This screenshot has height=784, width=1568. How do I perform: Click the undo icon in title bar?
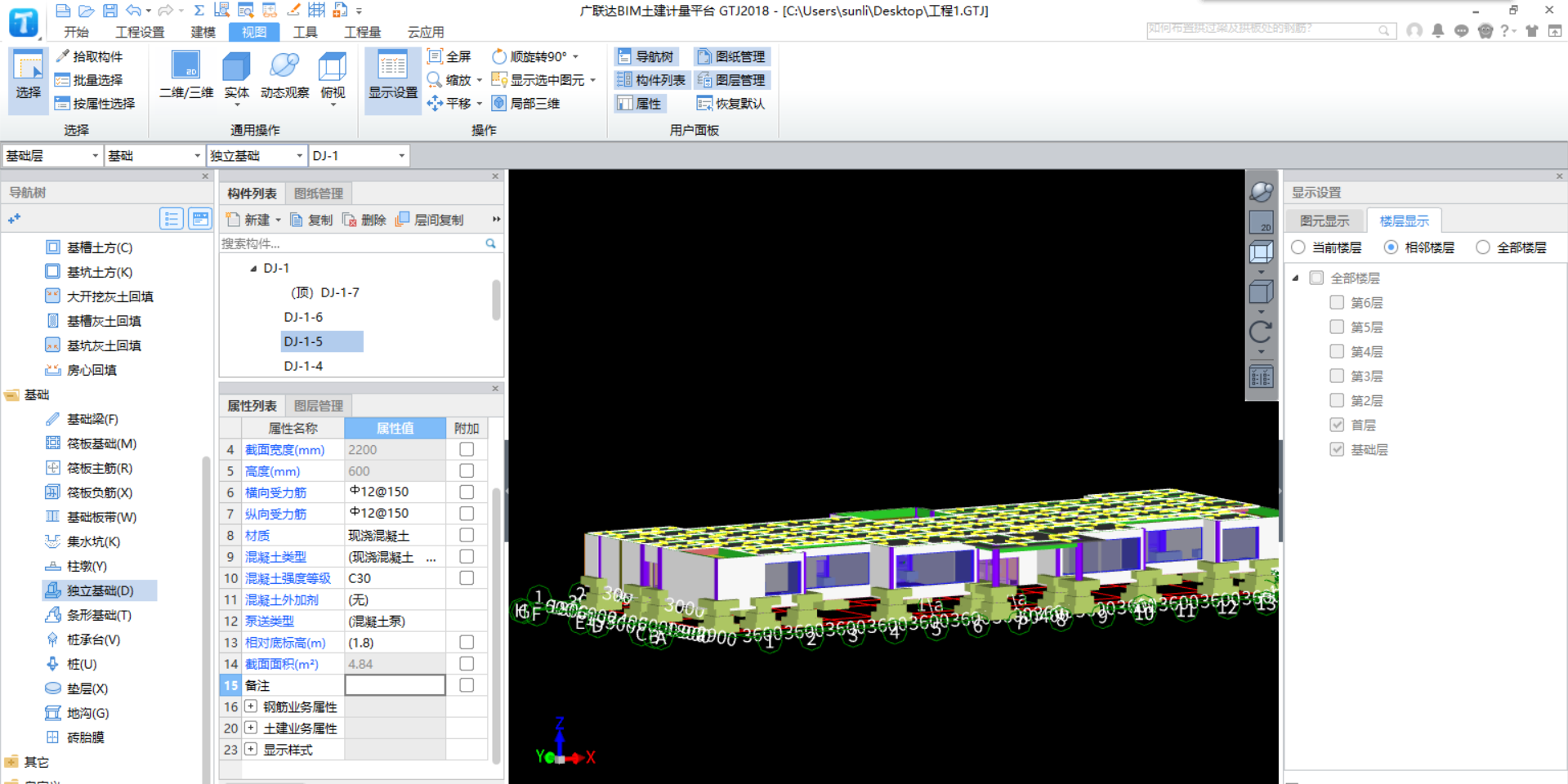[133, 11]
